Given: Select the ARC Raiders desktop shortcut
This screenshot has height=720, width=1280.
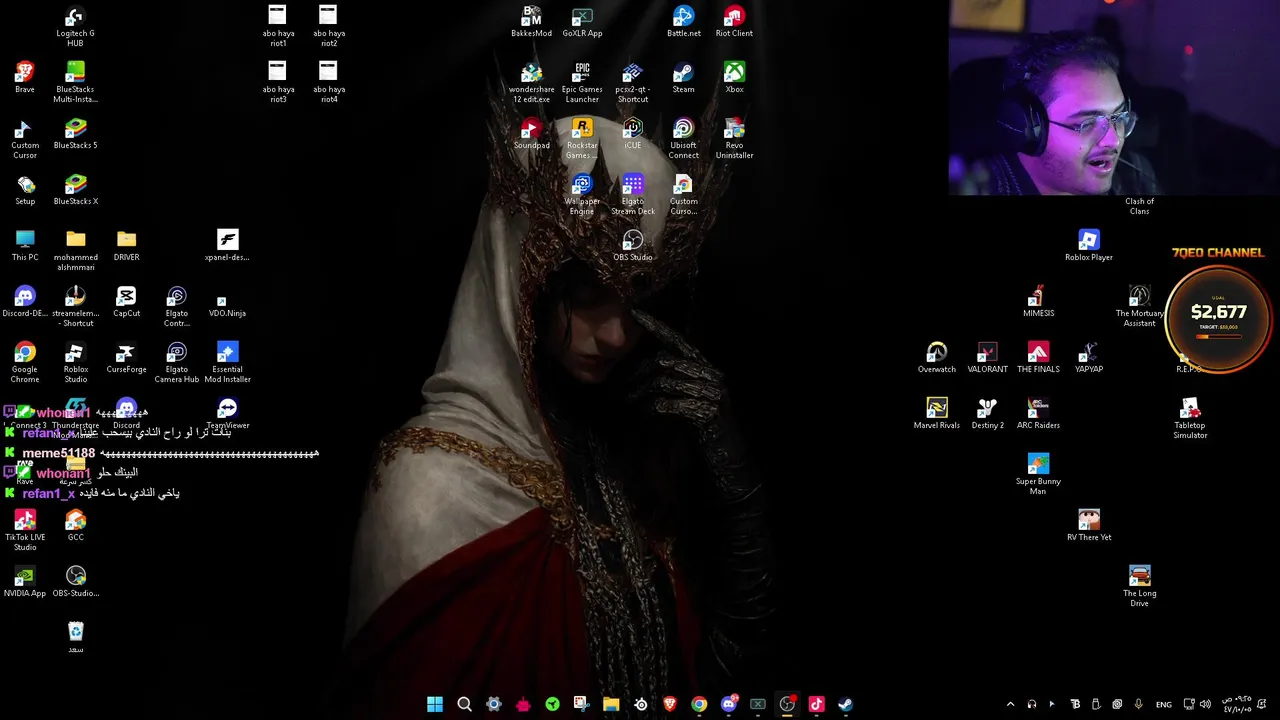Looking at the screenshot, I should [1038, 414].
